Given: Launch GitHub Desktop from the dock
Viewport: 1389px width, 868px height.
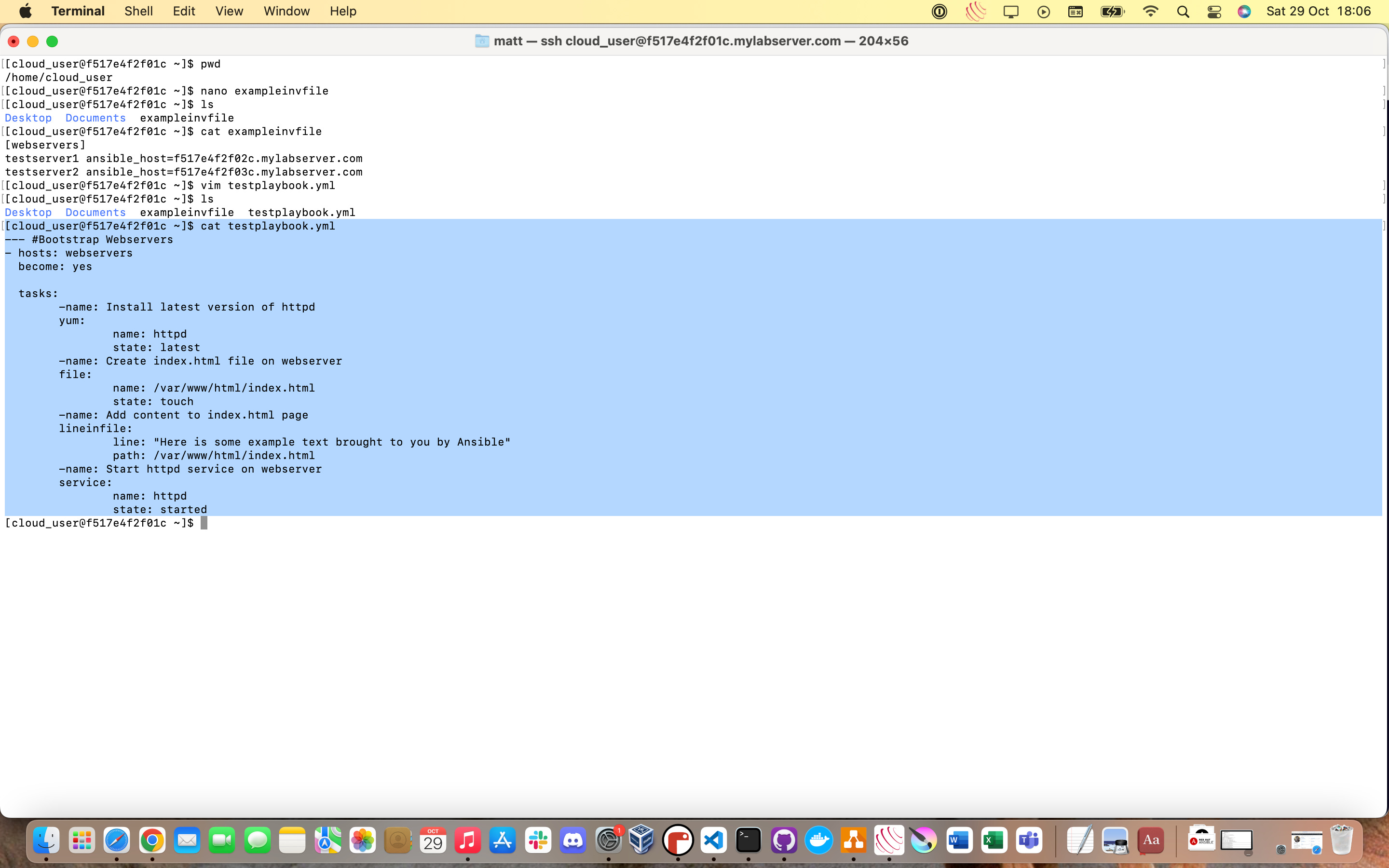Looking at the screenshot, I should click(784, 841).
